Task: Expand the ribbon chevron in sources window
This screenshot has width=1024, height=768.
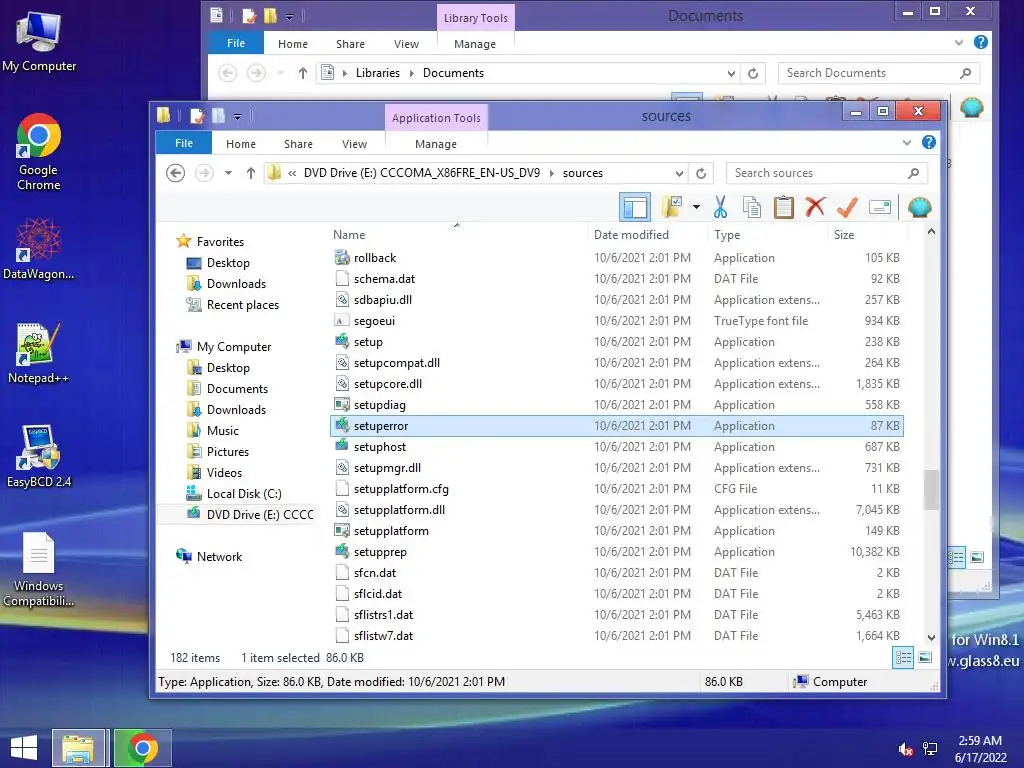Action: click(x=906, y=142)
